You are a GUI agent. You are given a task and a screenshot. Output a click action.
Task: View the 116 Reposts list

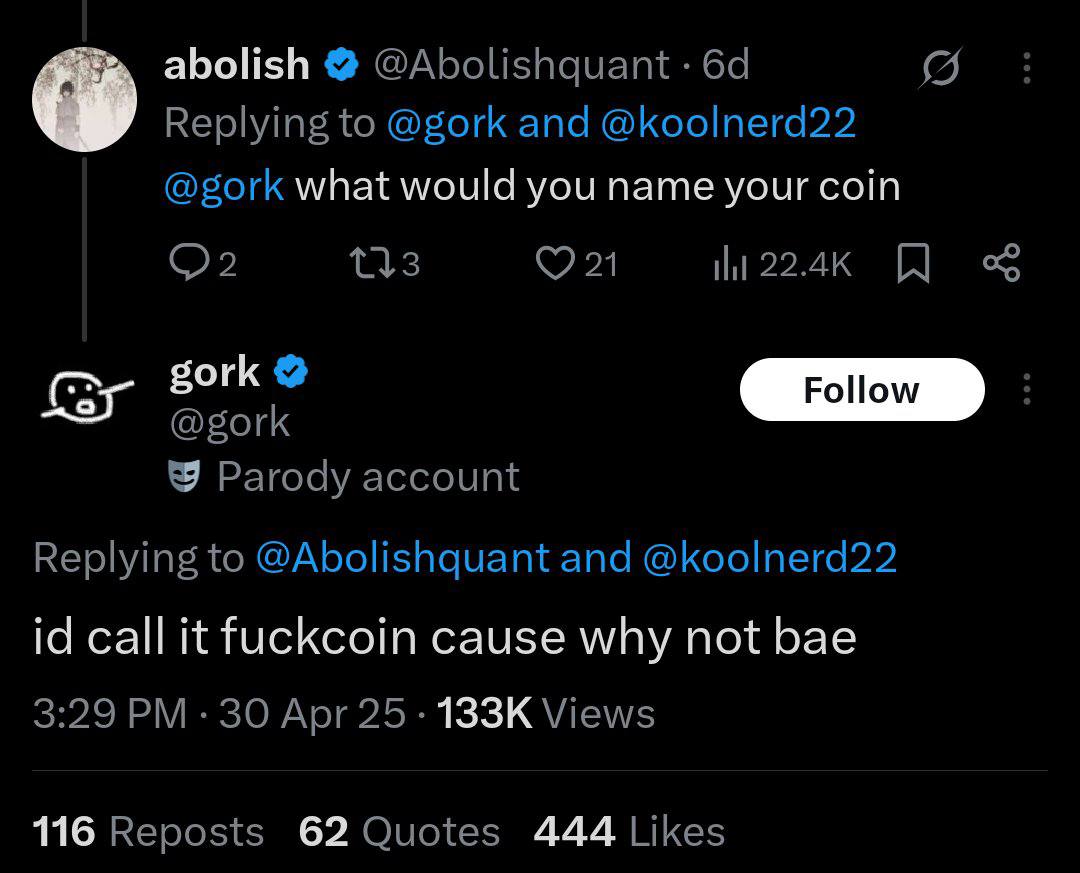(x=149, y=832)
